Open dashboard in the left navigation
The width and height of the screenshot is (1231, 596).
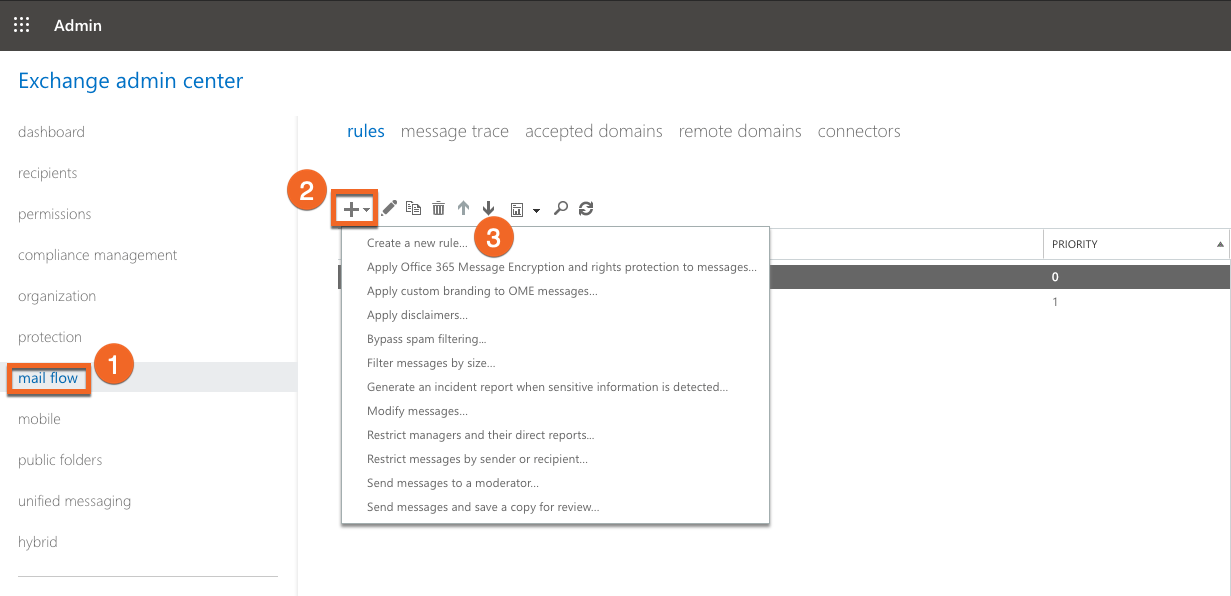(x=51, y=132)
